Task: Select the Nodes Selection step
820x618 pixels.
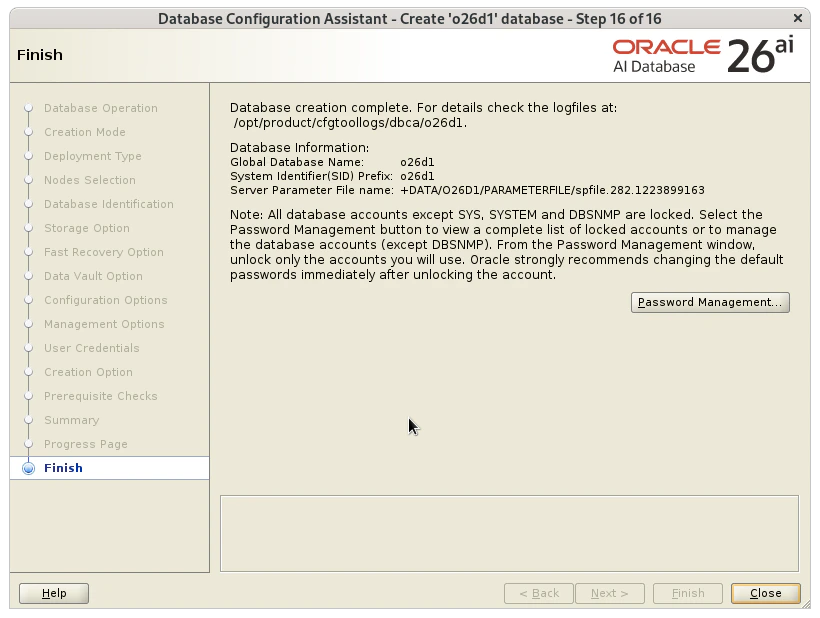Action: point(90,179)
